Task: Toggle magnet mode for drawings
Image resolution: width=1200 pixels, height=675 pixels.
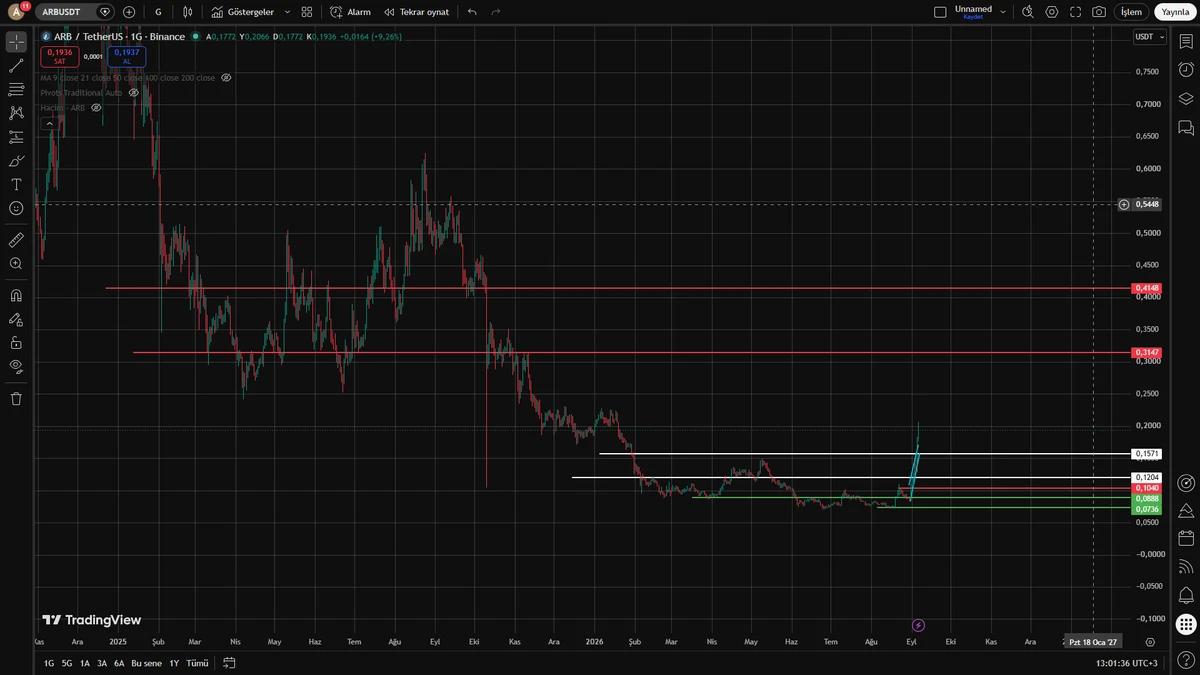Action: (16, 296)
